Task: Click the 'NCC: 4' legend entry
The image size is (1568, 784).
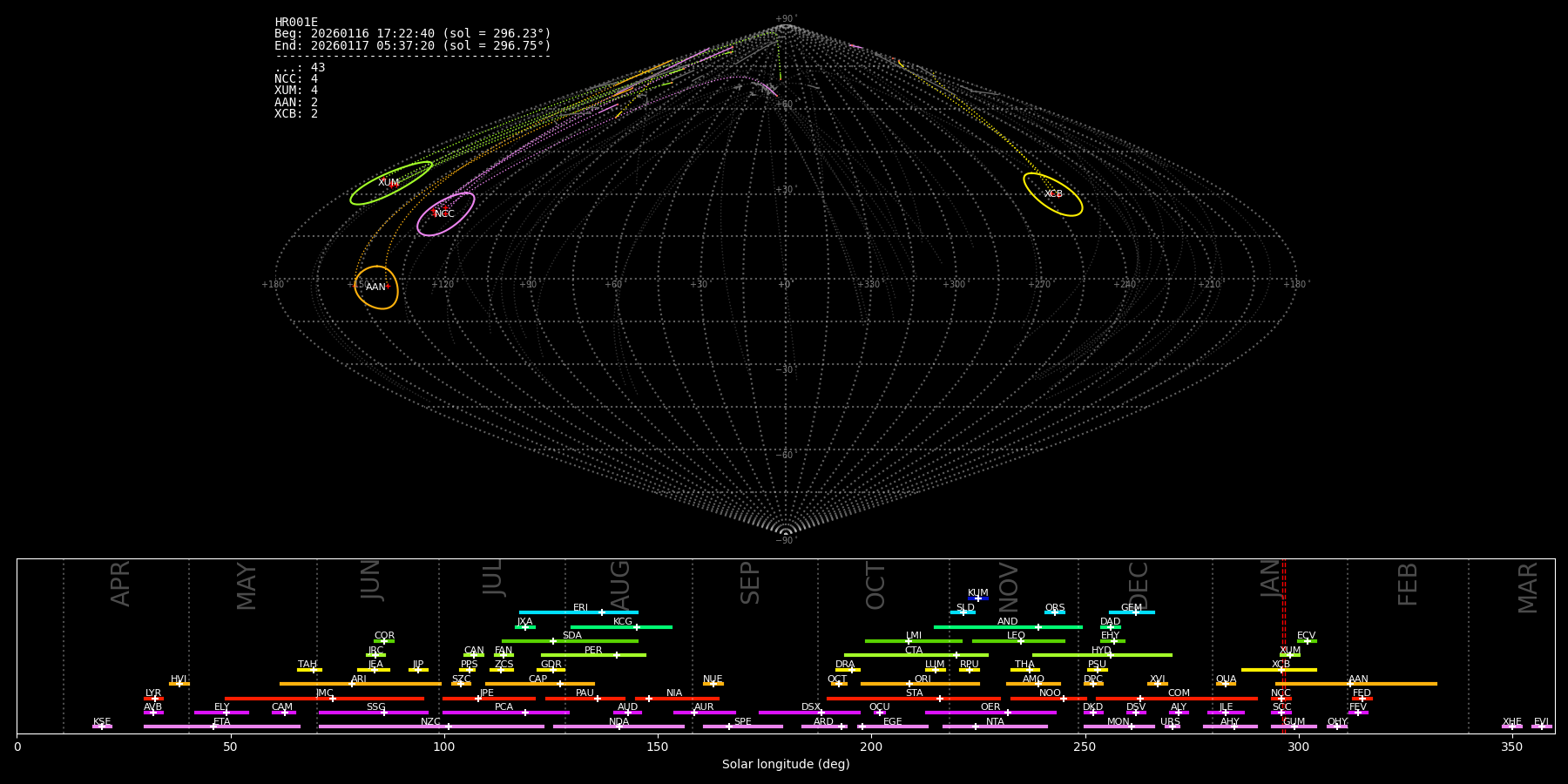Action: click(296, 79)
